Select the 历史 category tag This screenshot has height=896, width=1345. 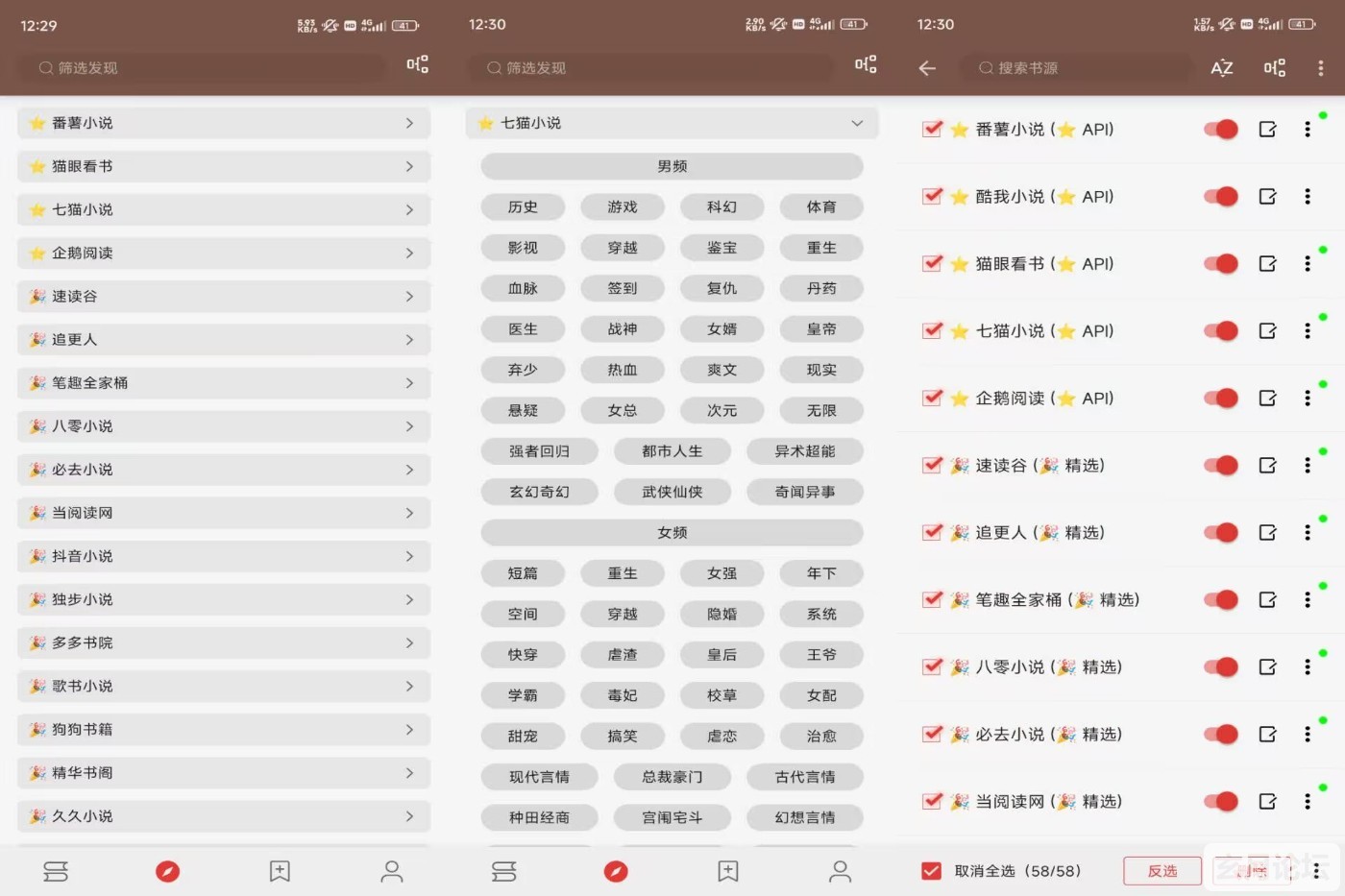point(523,206)
